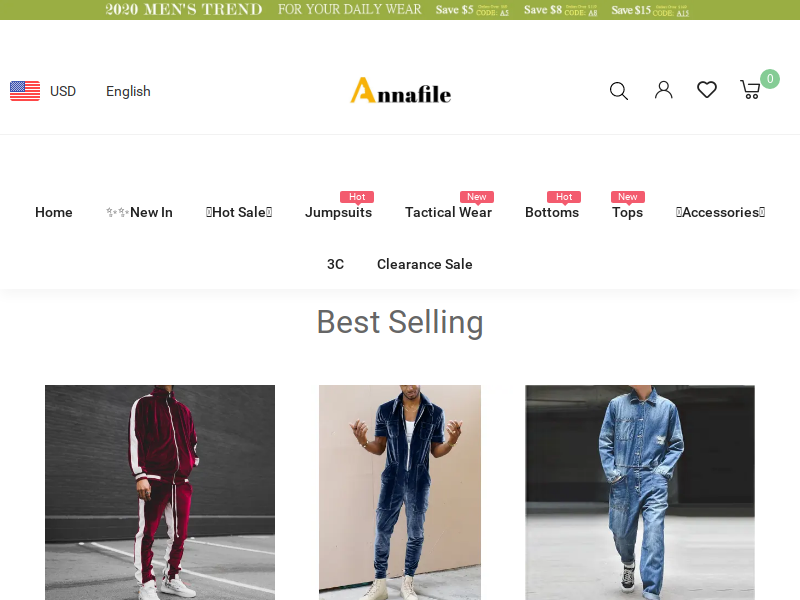Open the red velvet tracksuit product image
The image size is (800, 600).
(160, 492)
